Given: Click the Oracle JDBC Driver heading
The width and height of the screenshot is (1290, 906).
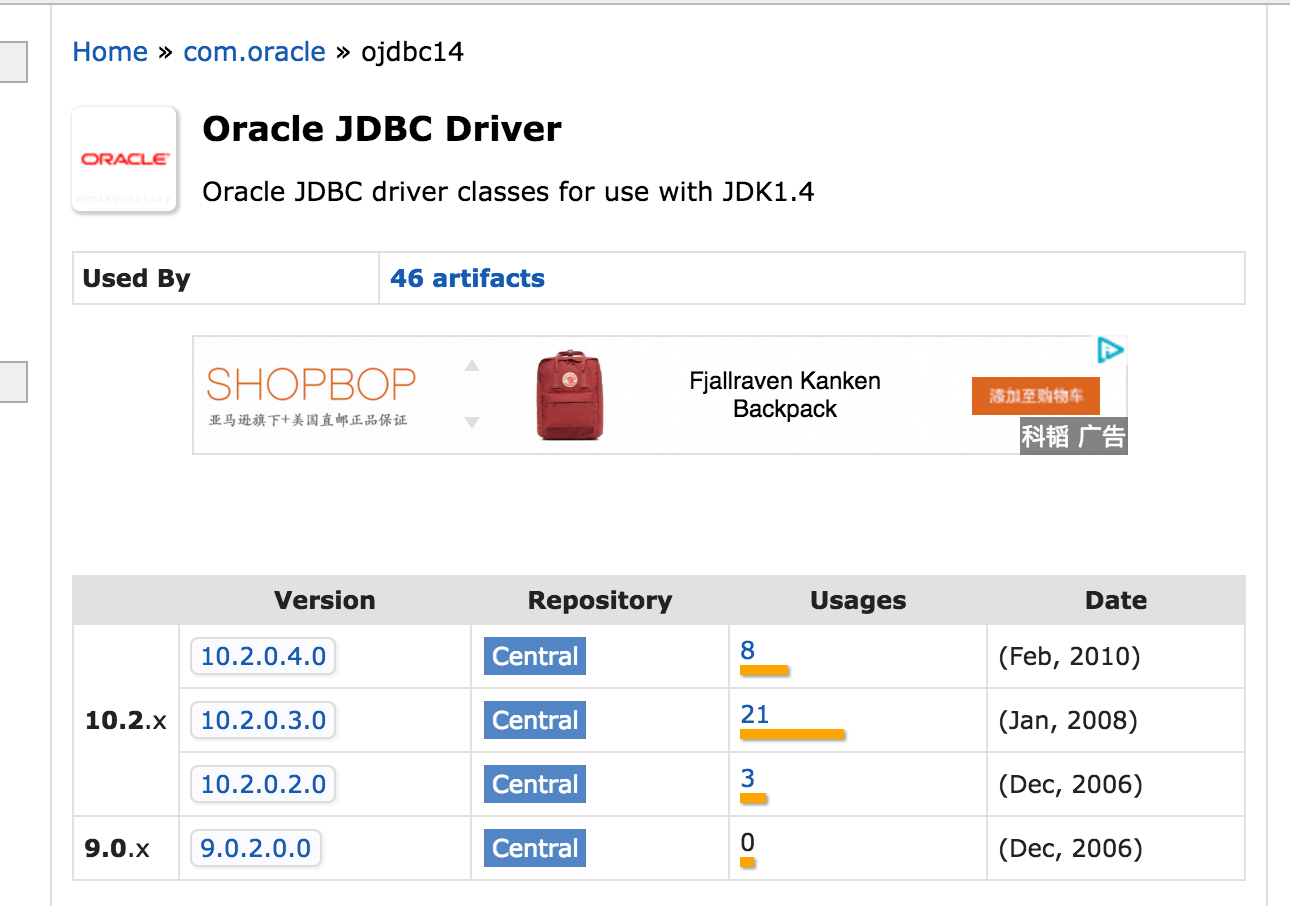Looking at the screenshot, I should pos(382,129).
